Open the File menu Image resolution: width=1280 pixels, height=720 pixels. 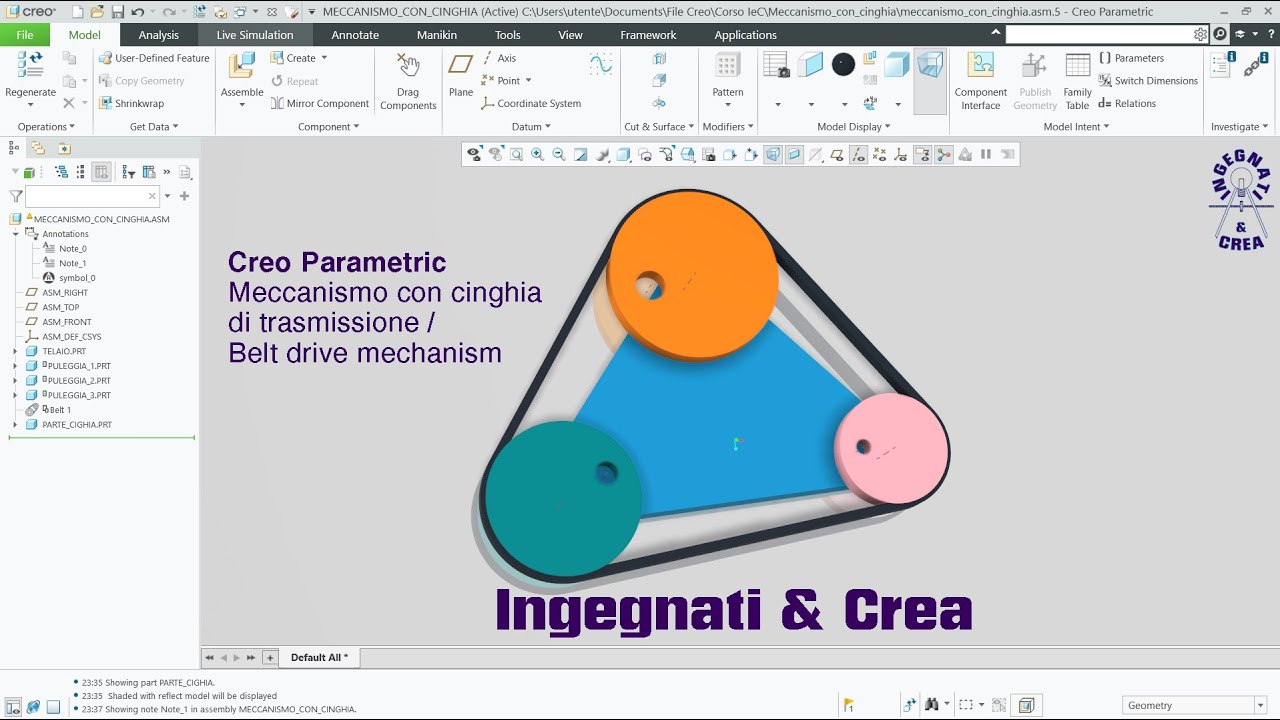click(x=25, y=35)
